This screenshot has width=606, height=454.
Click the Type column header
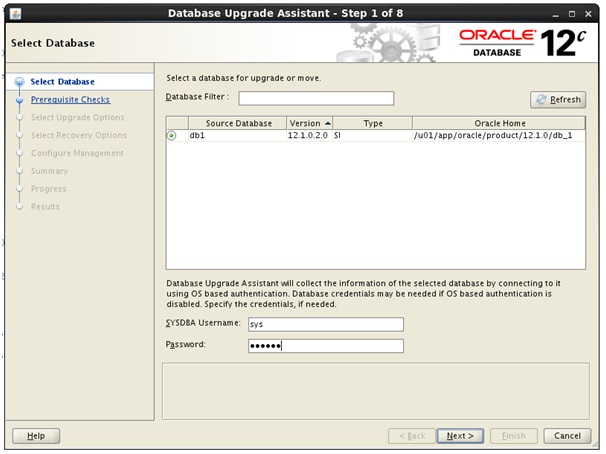[x=372, y=123]
